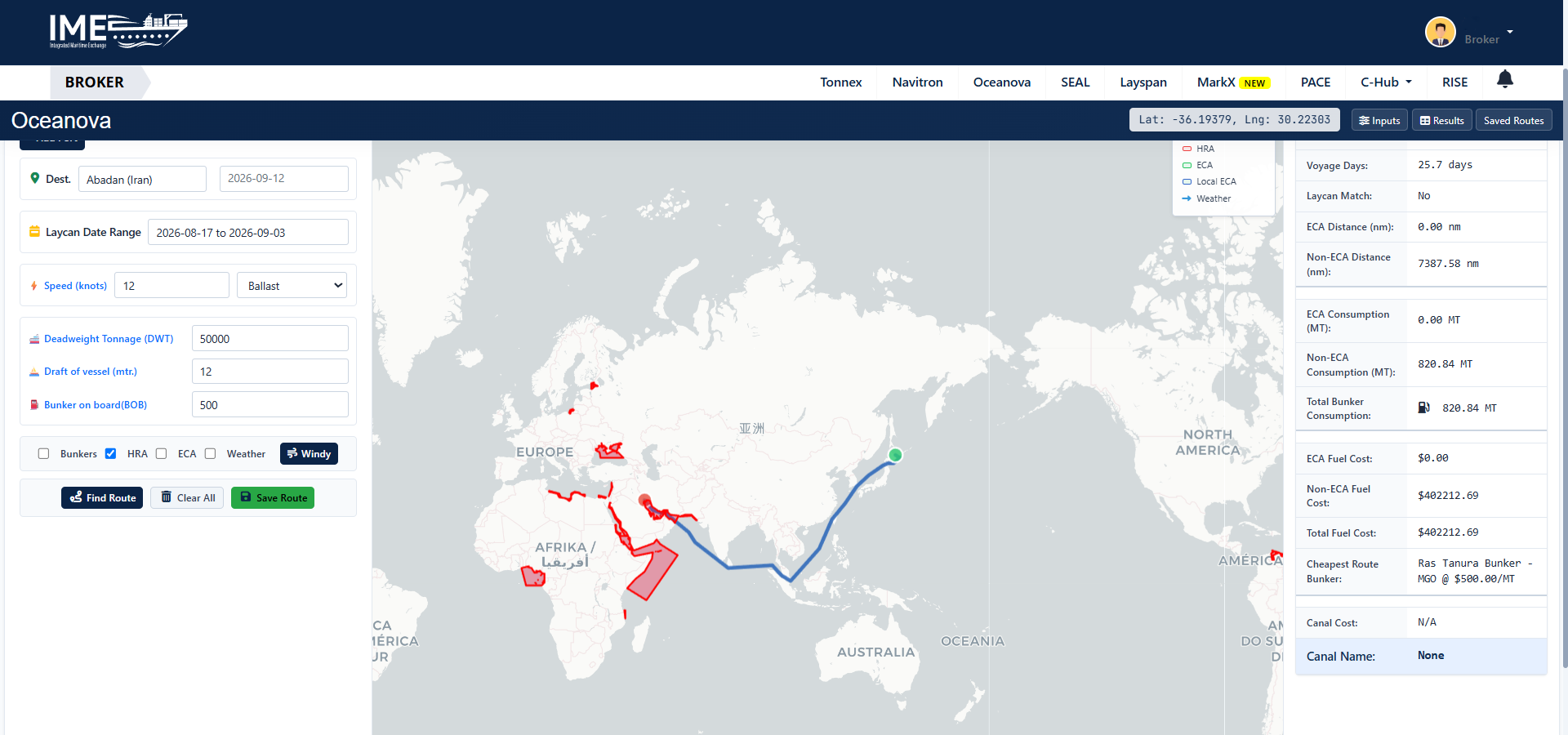Show the Inputs panel
Viewport: 1568px width, 735px height.
click(1379, 120)
